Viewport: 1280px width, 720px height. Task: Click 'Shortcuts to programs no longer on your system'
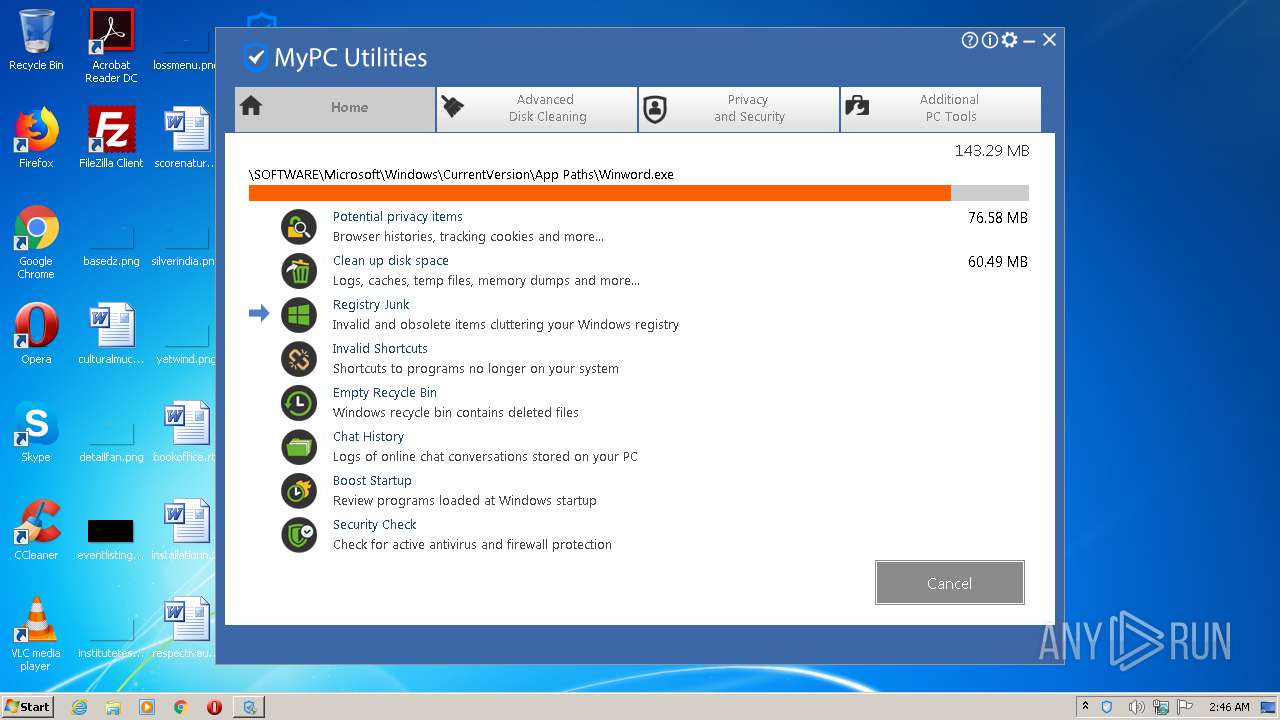[x=475, y=369]
